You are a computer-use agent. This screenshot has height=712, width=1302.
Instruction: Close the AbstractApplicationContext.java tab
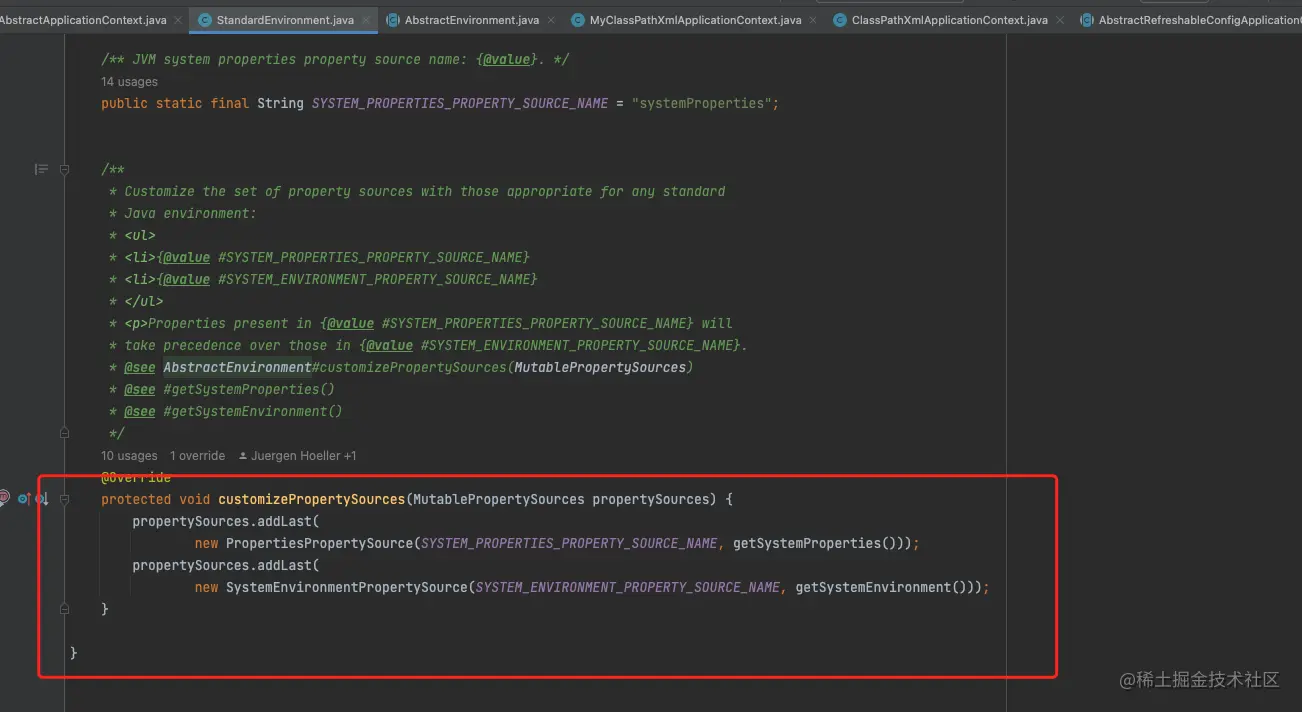point(179,20)
